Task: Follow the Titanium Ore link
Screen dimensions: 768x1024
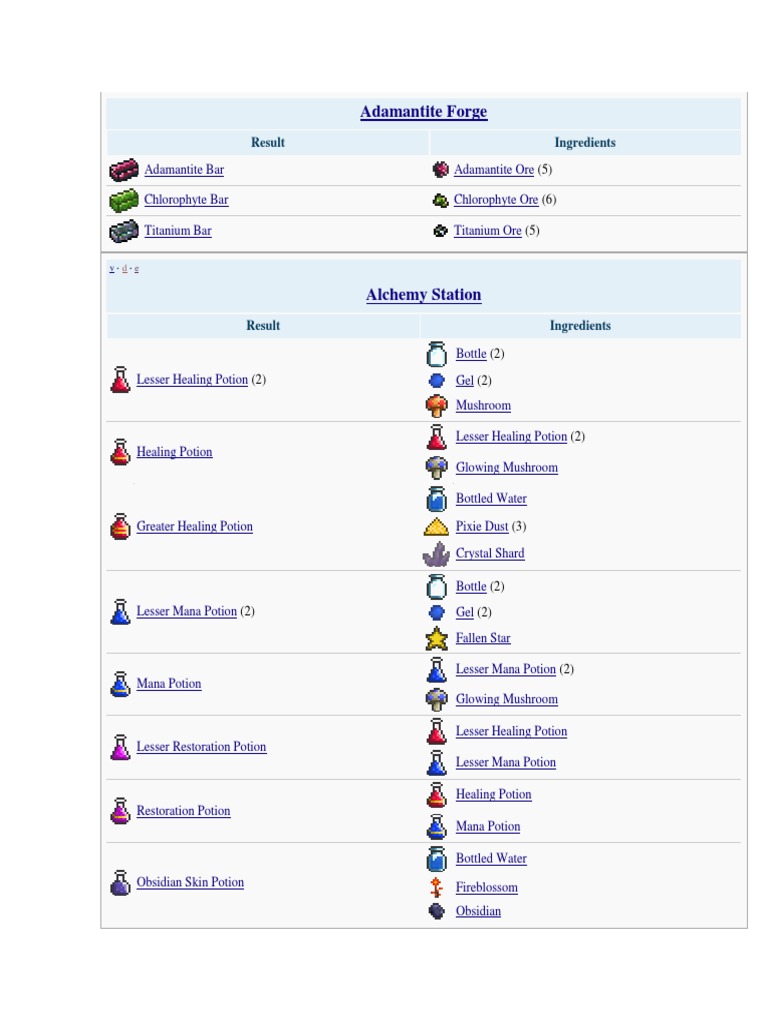Action: [x=488, y=231]
